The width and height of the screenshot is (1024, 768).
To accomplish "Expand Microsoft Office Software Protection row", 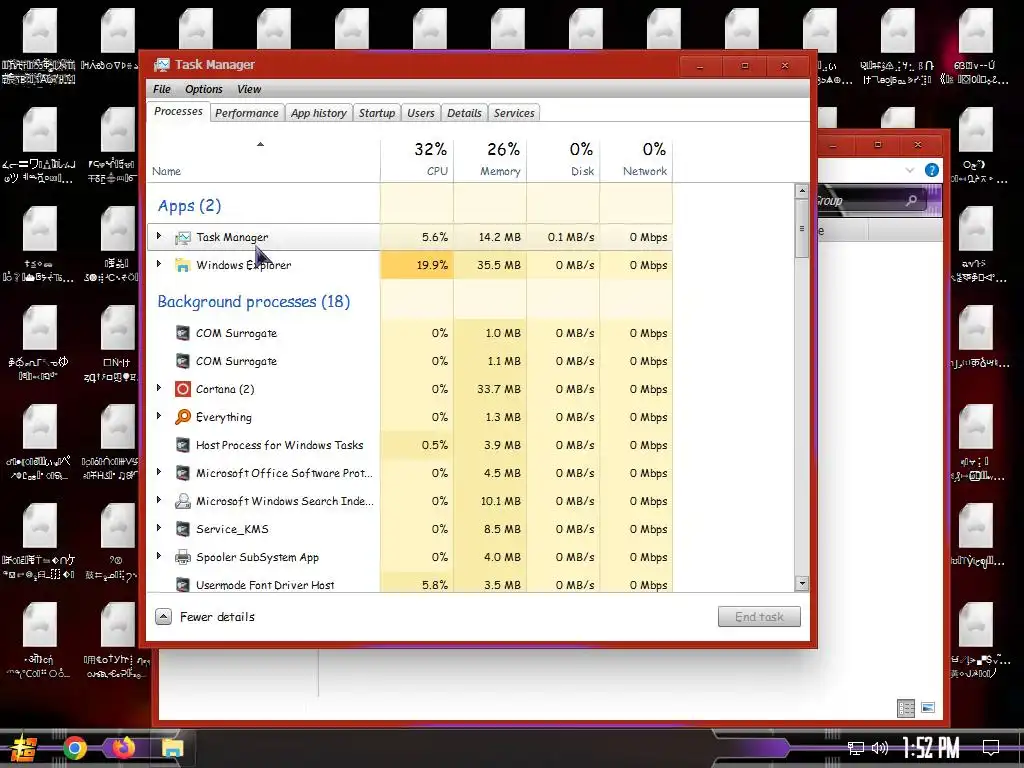I will click(159, 472).
